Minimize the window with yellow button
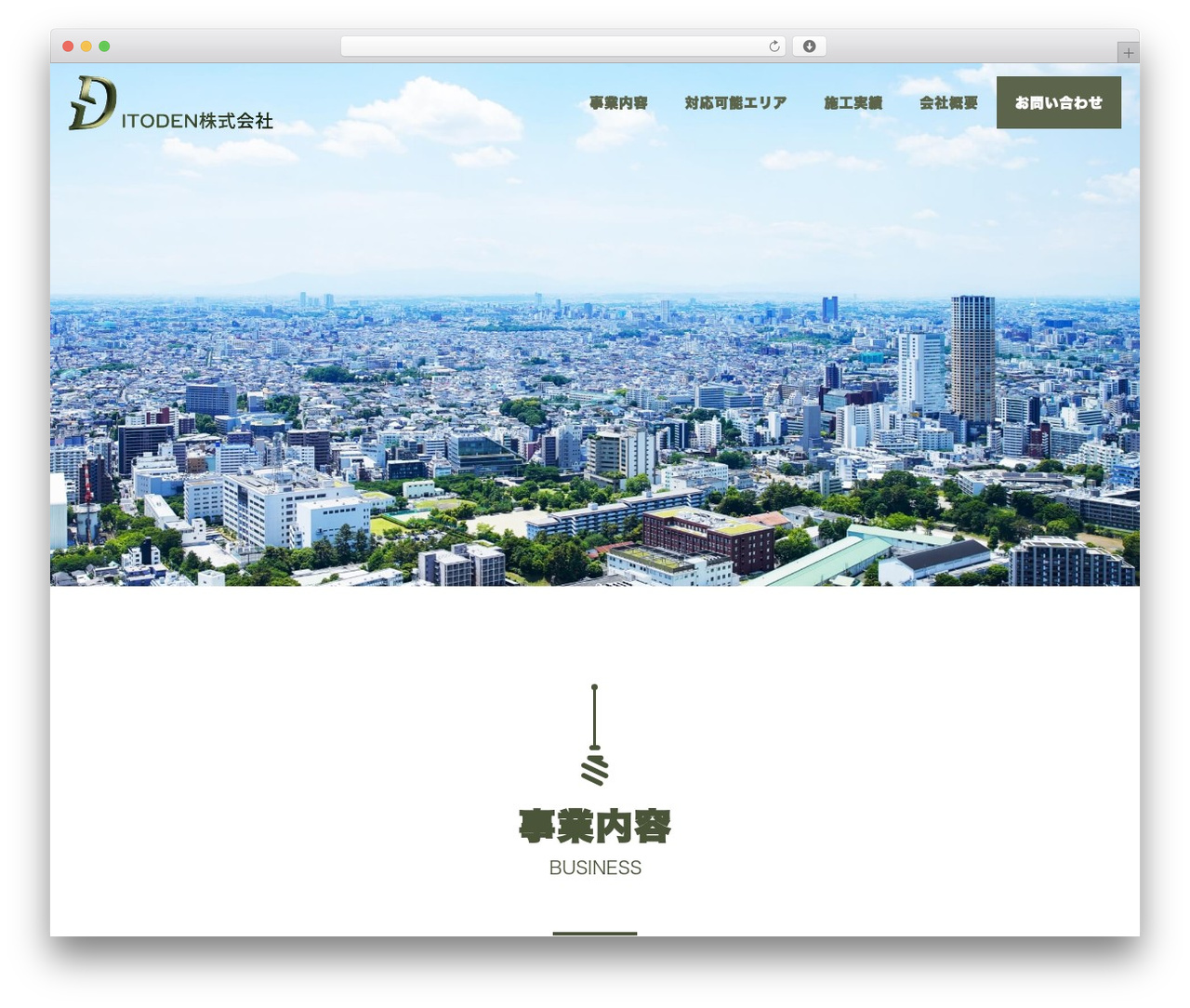Image resolution: width=1190 pixels, height=1008 pixels. coord(86,46)
